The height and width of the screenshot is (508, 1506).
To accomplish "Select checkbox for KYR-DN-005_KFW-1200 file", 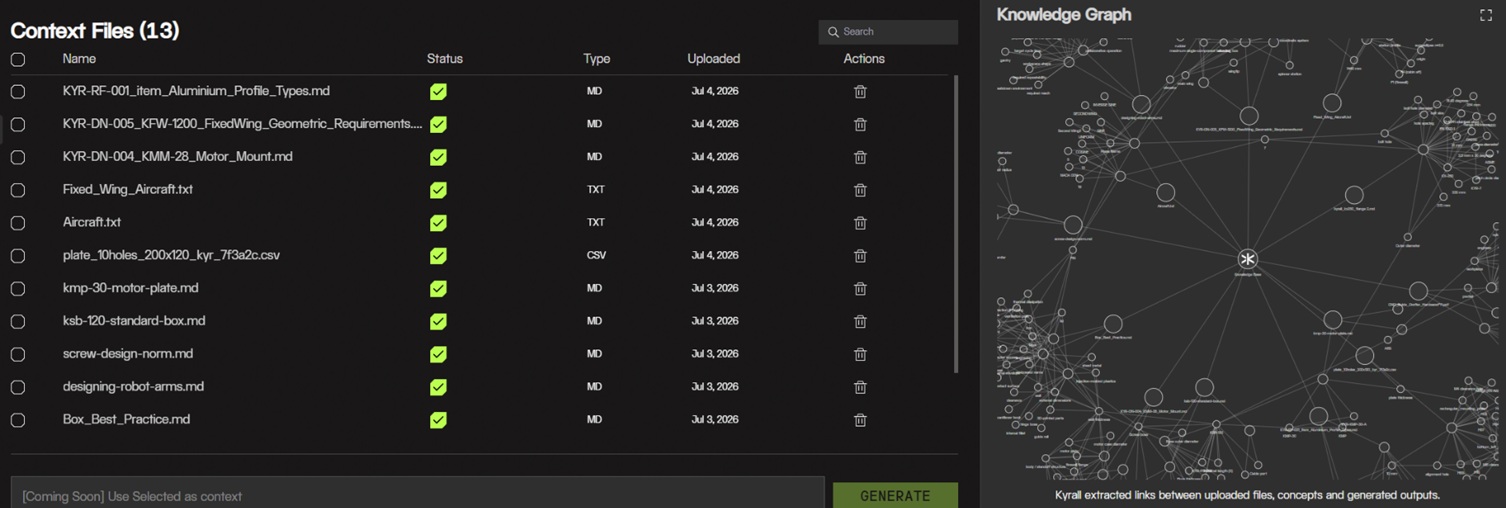I will click(18, 124).
